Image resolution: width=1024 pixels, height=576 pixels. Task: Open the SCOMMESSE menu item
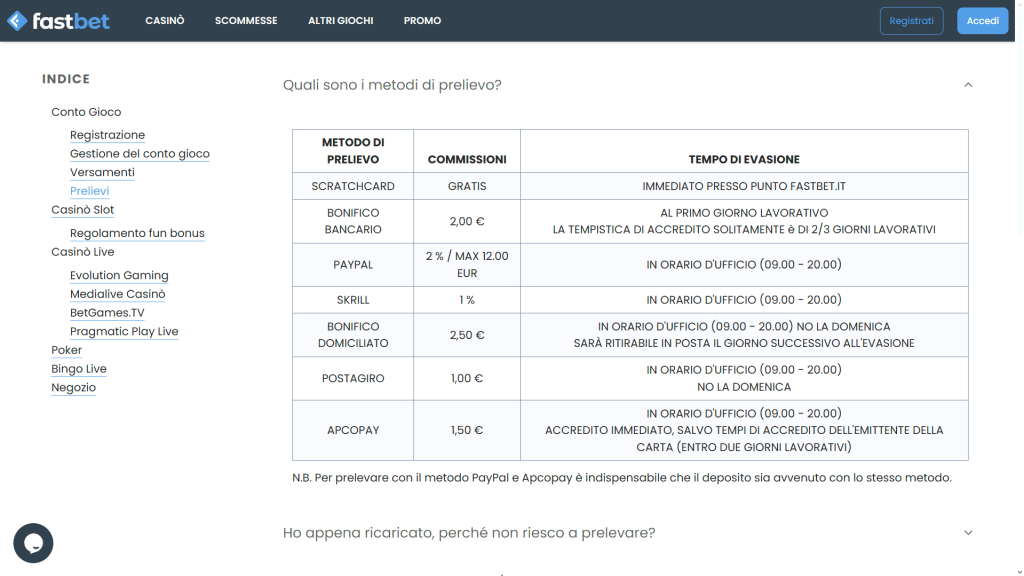coord(246,20)
